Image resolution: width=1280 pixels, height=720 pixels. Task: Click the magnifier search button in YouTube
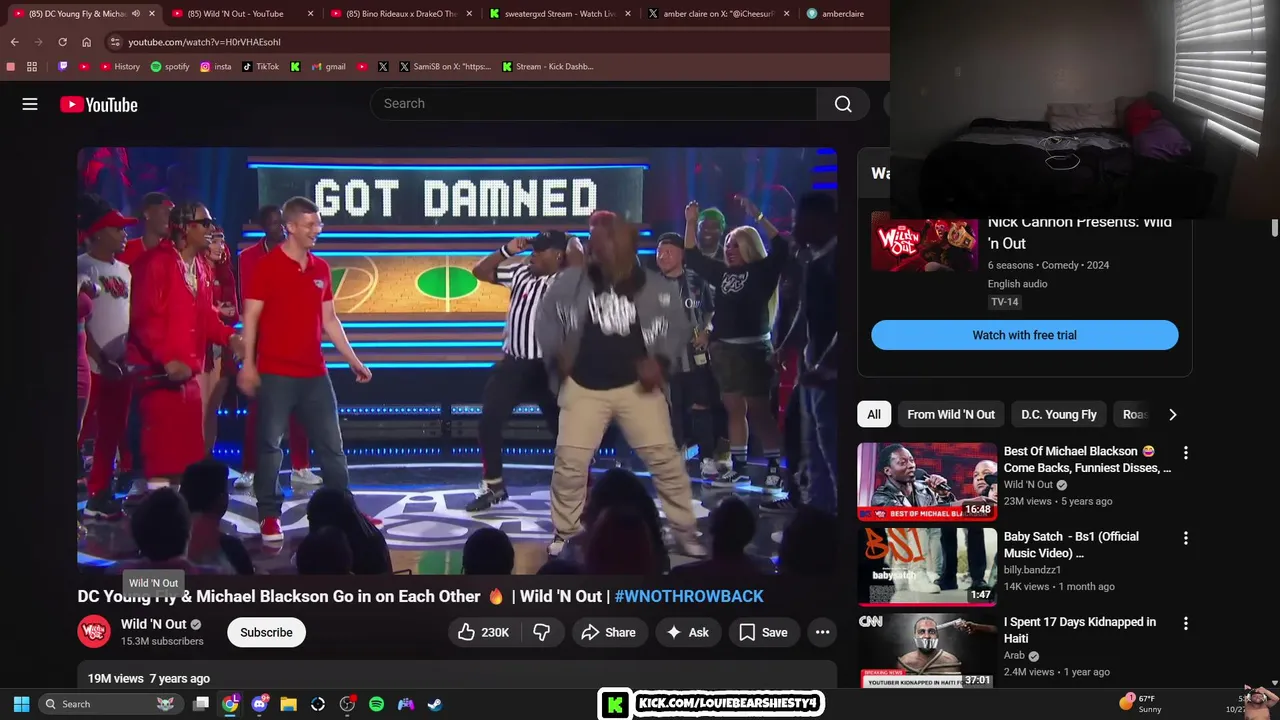(x=843, y=104)
